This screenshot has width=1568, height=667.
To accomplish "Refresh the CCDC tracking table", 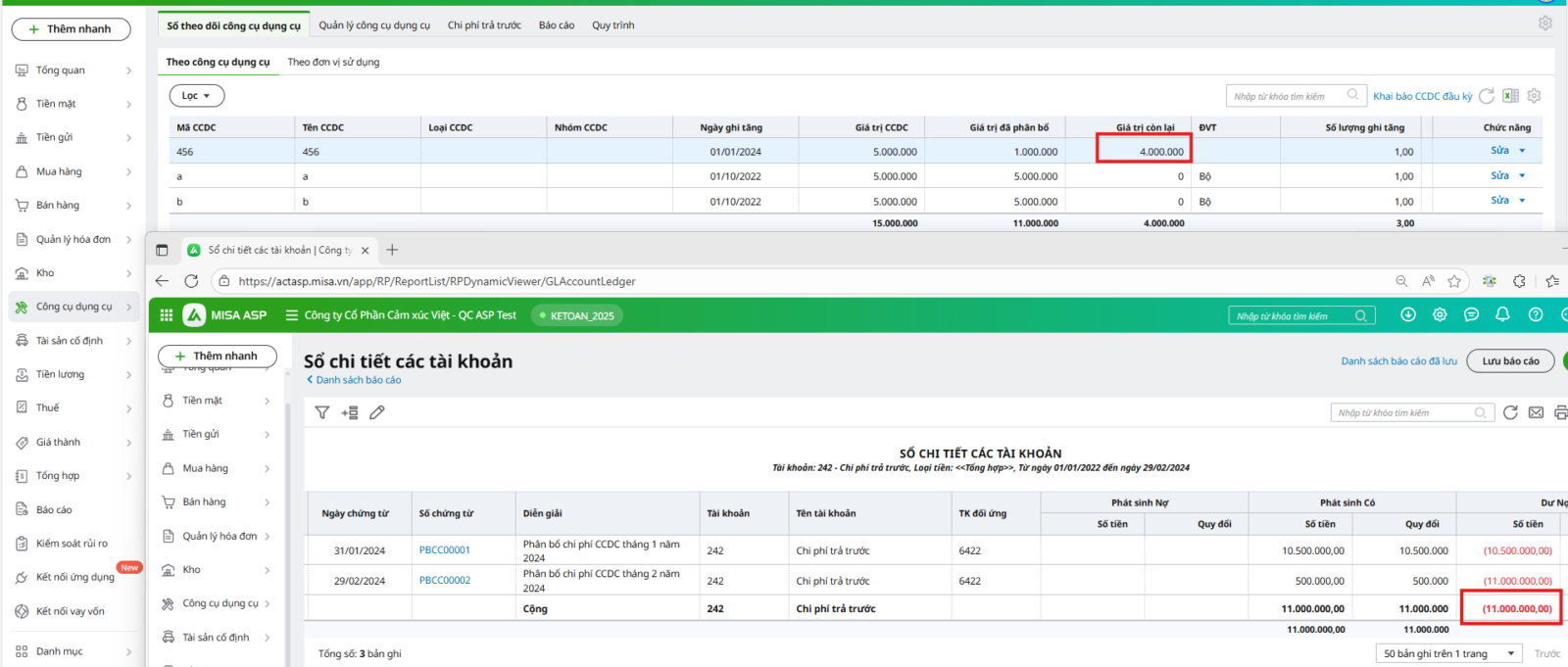I will click(x=1487, y=96).
